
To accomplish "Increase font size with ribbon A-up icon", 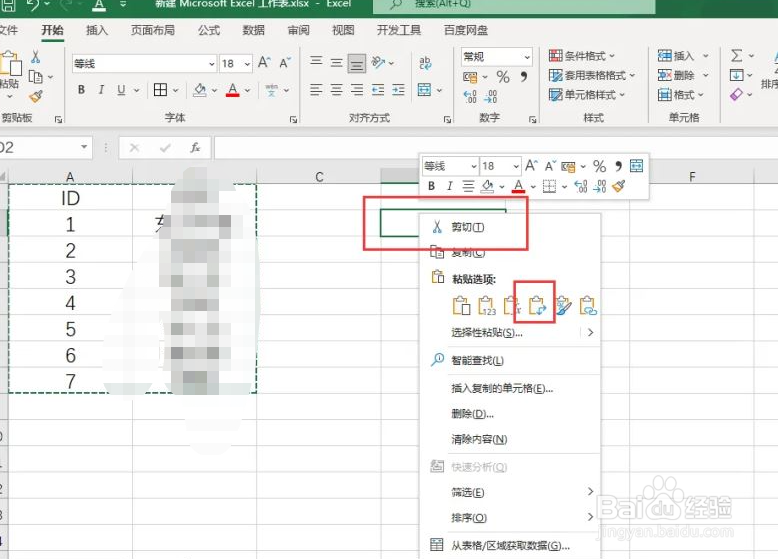I will click(264, 62).
